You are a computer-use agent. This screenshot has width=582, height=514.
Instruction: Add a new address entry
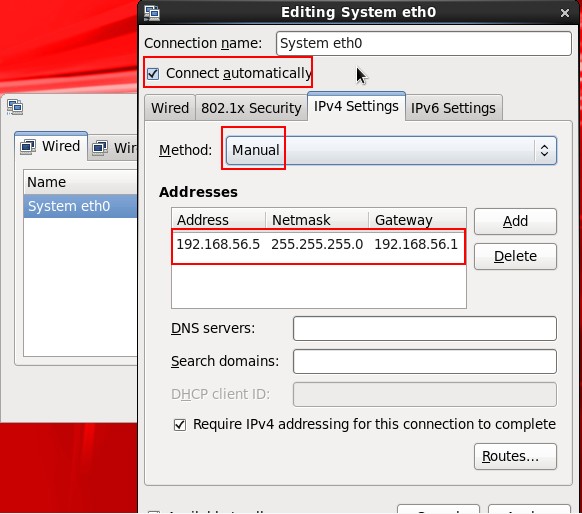(x=515, y=221)
